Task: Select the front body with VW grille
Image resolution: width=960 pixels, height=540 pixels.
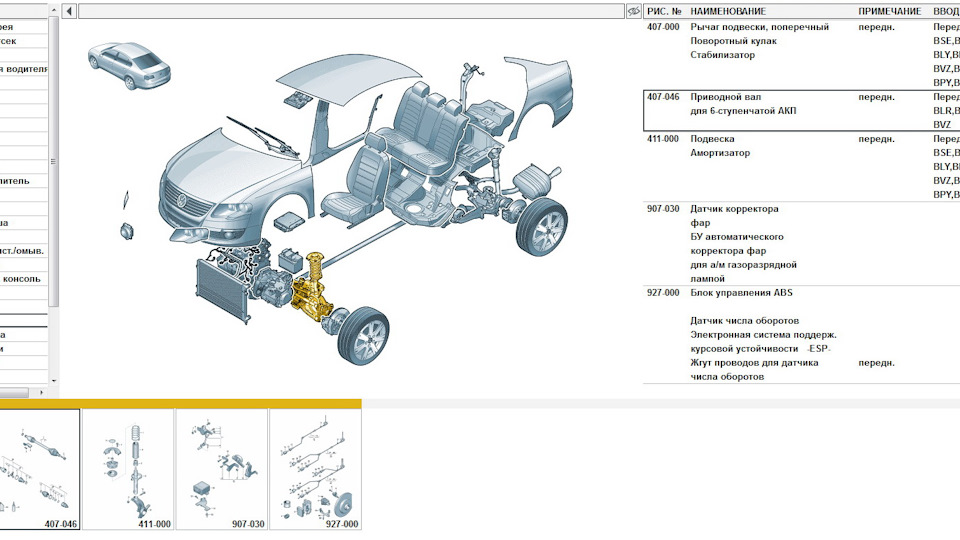Action: coord(236,187)
